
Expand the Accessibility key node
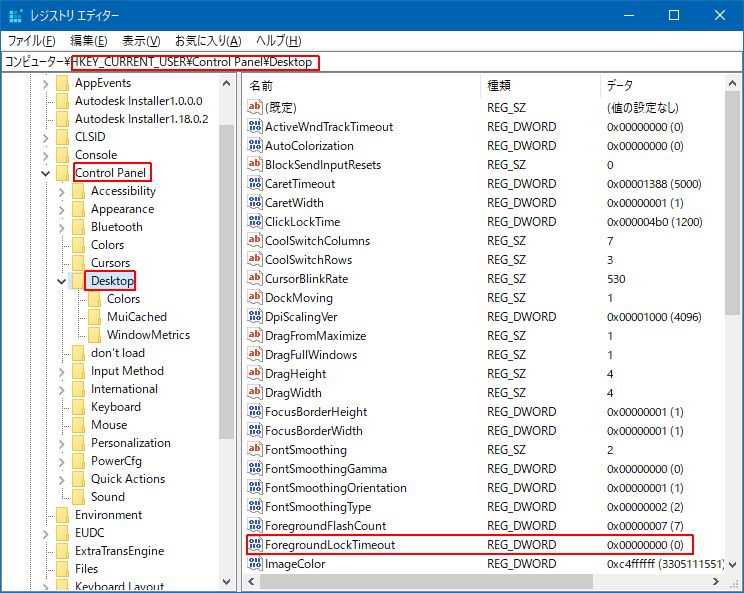point(62,191)
